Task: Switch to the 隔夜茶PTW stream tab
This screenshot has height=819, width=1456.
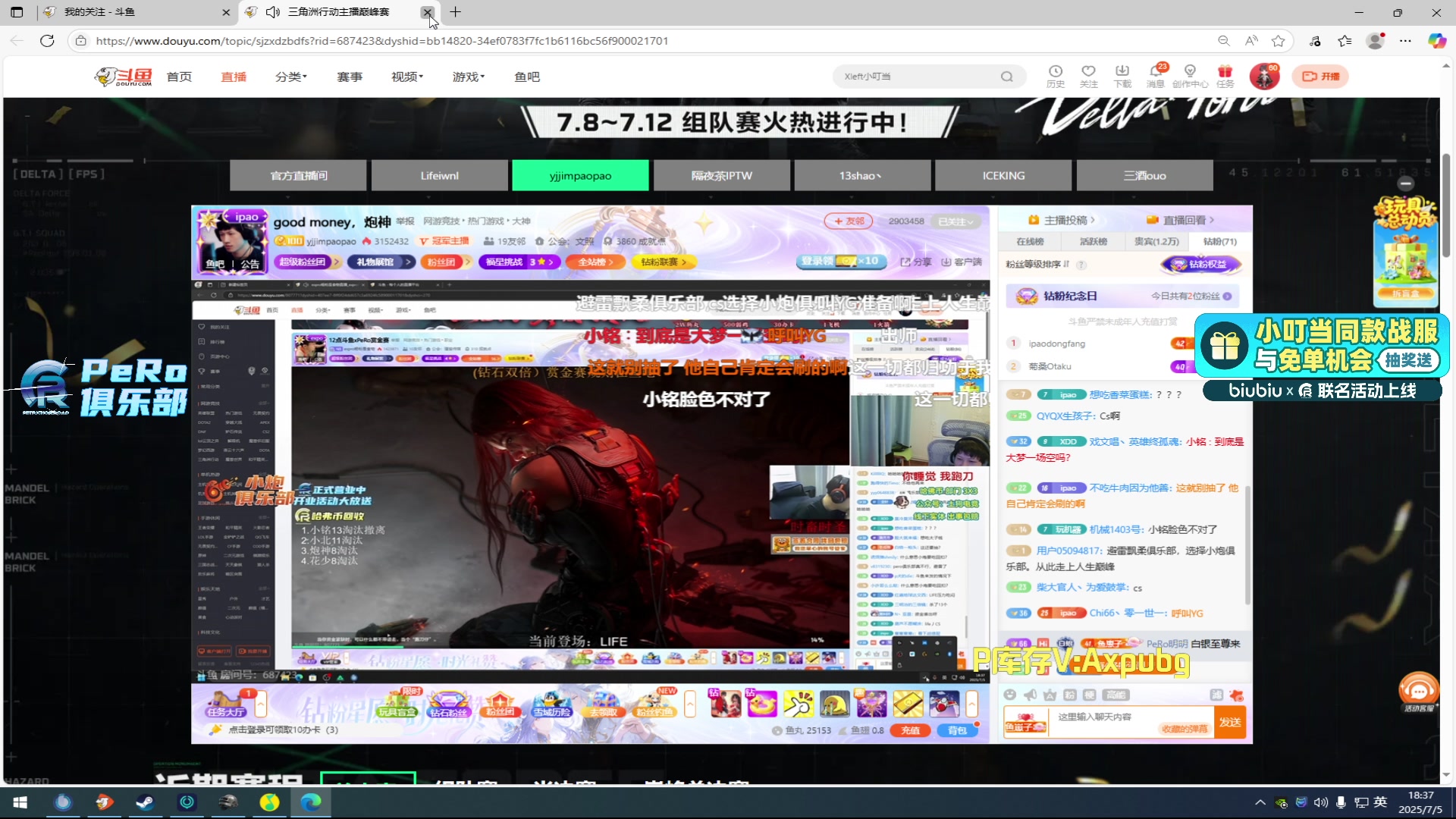Action: (722, 175)
